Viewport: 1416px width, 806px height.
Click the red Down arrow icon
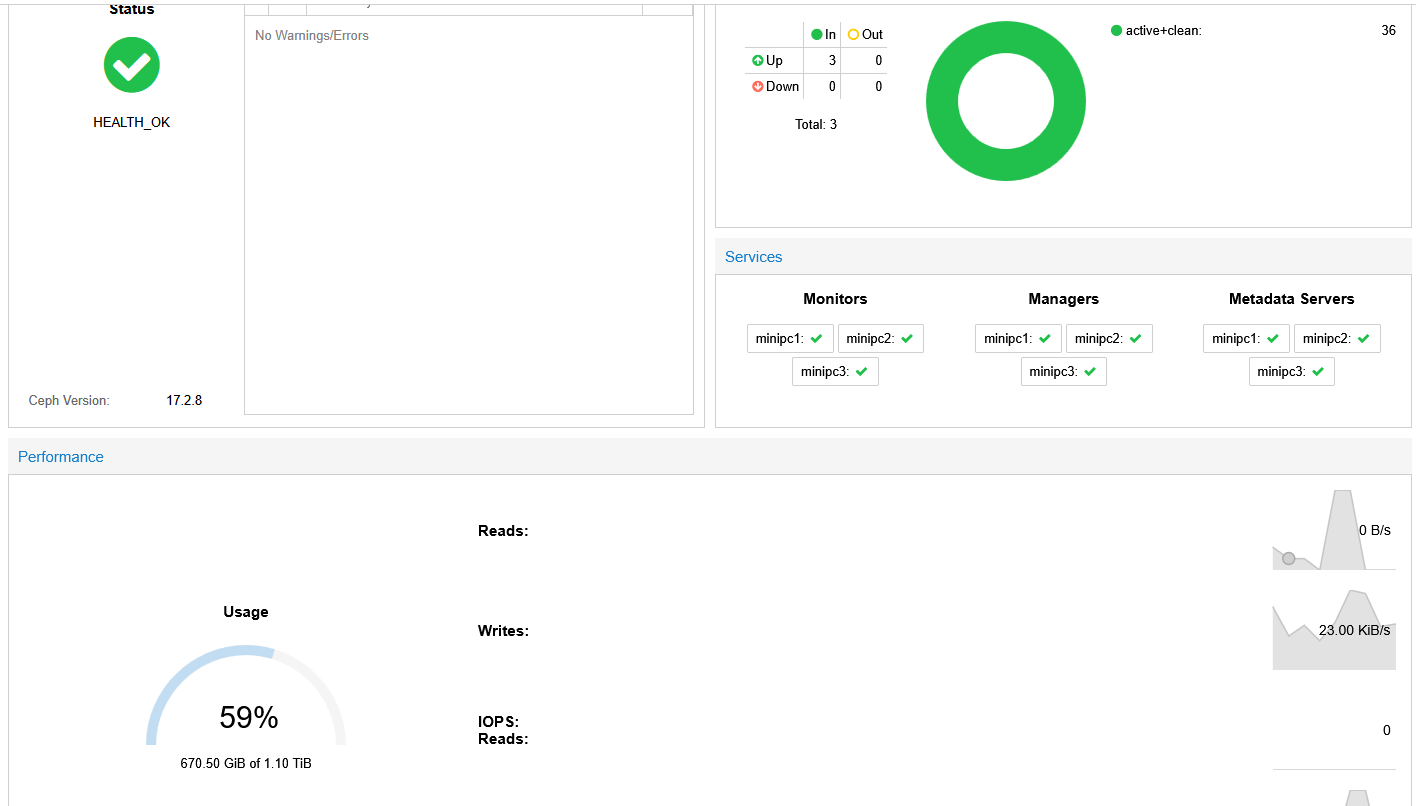tap(757, 87)
